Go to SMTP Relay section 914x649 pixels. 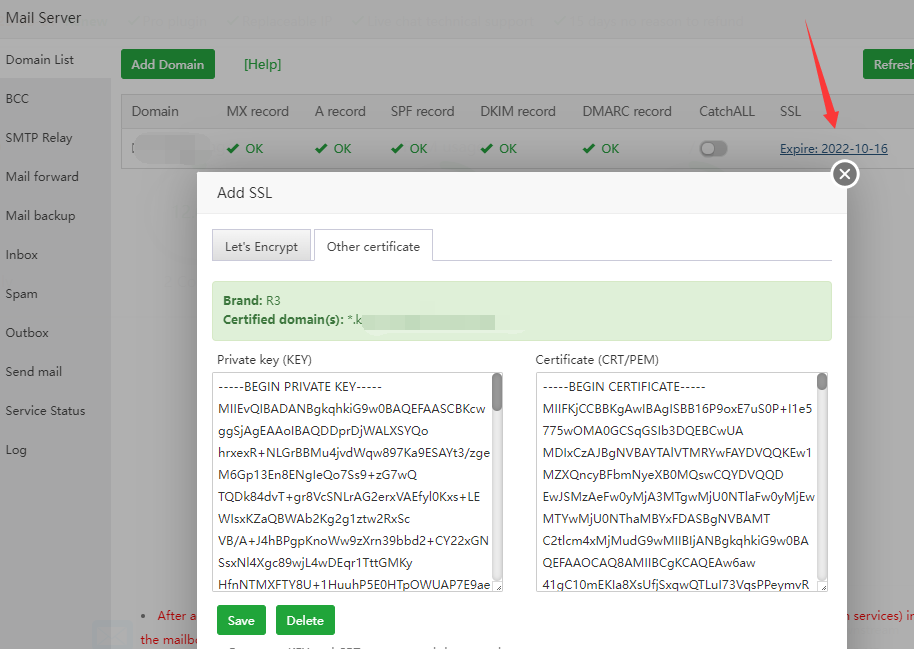point(39,138)
